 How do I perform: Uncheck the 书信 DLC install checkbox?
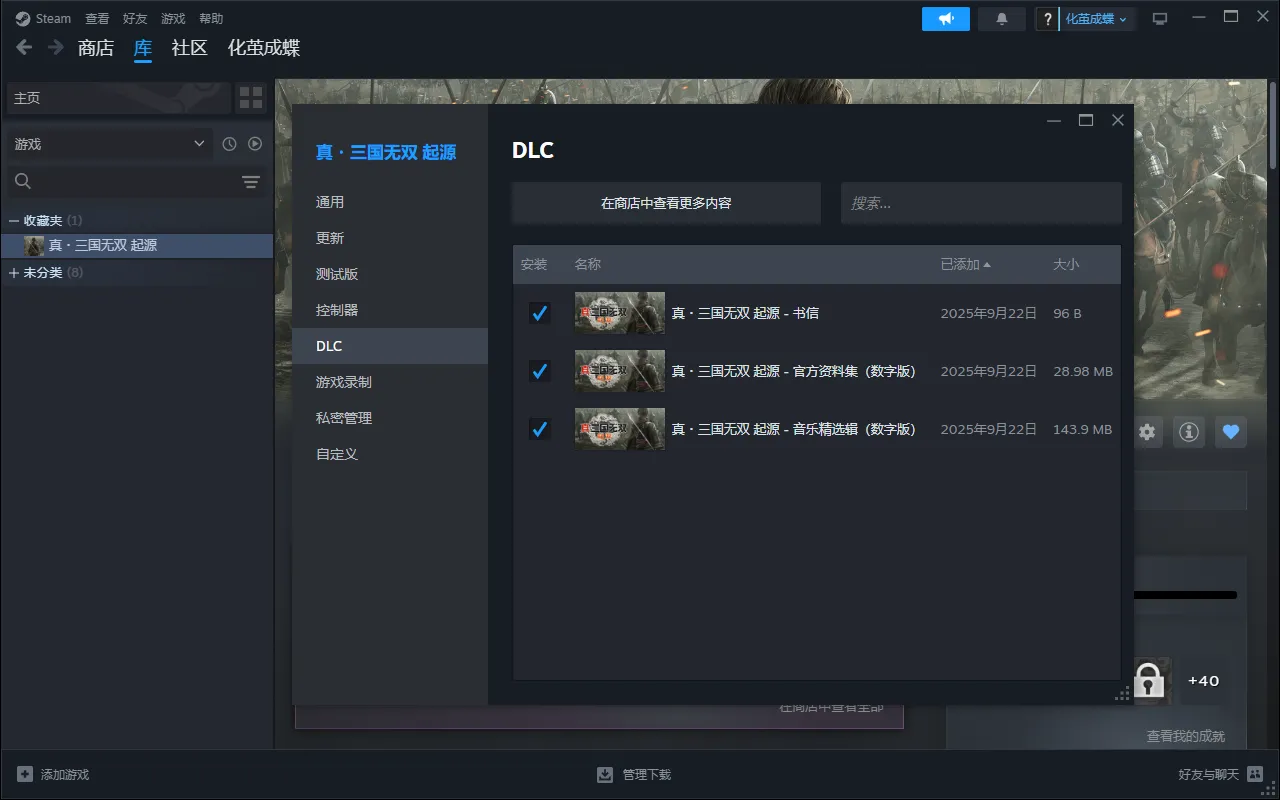(x=539, y=313)
